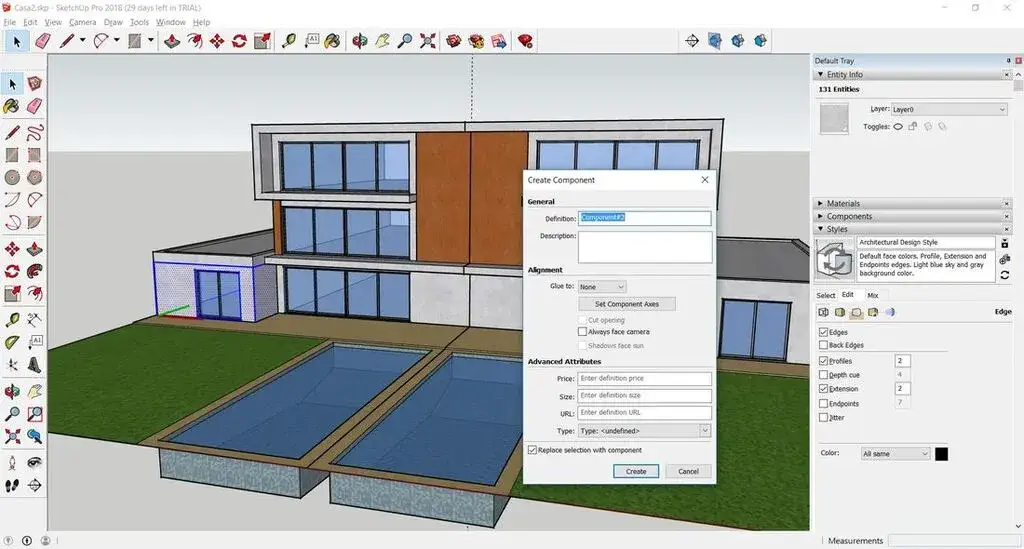Click the Send to LayOut icon

[x=499, y=41]
